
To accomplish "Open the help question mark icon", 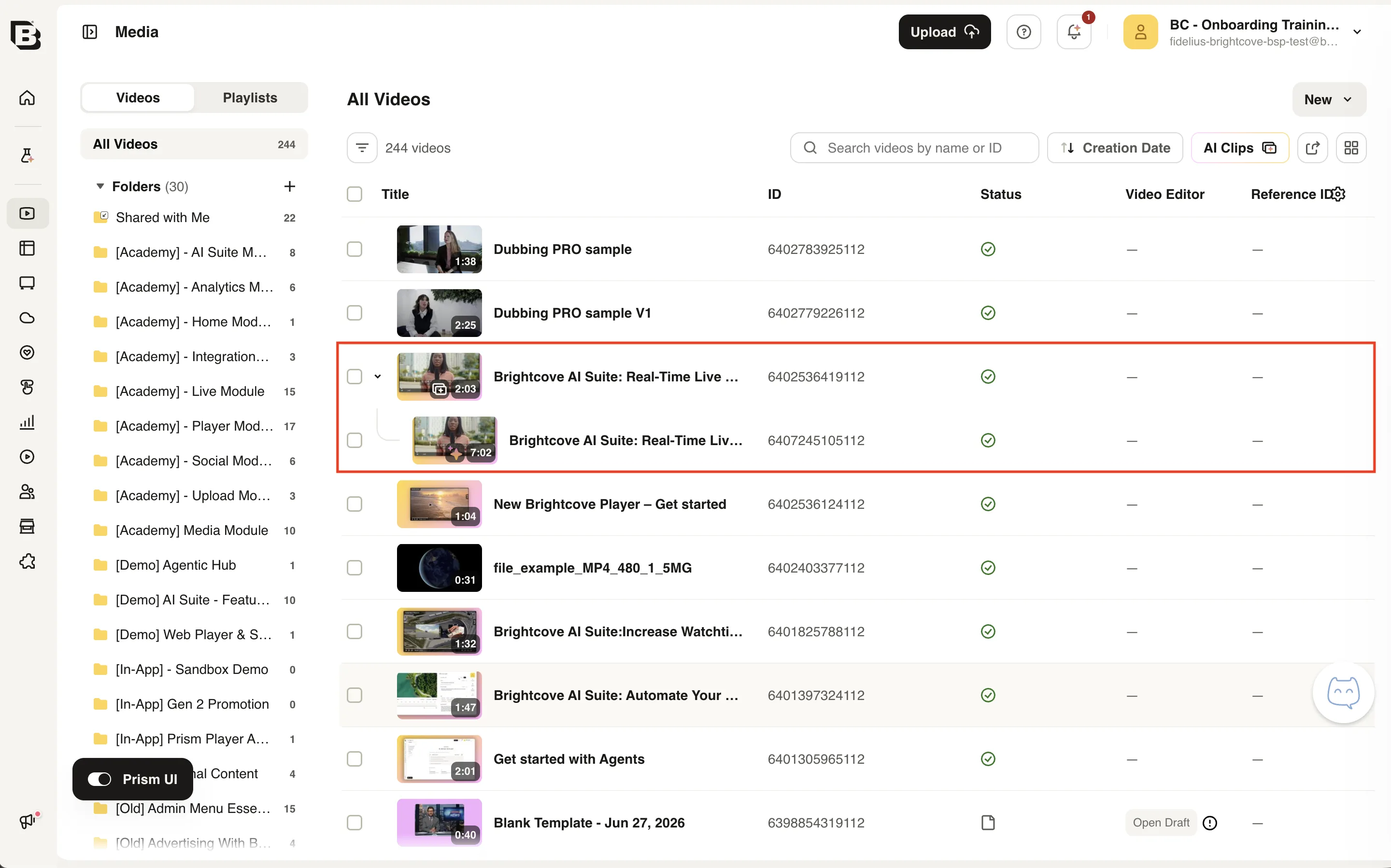I will tap(1023, 32).
